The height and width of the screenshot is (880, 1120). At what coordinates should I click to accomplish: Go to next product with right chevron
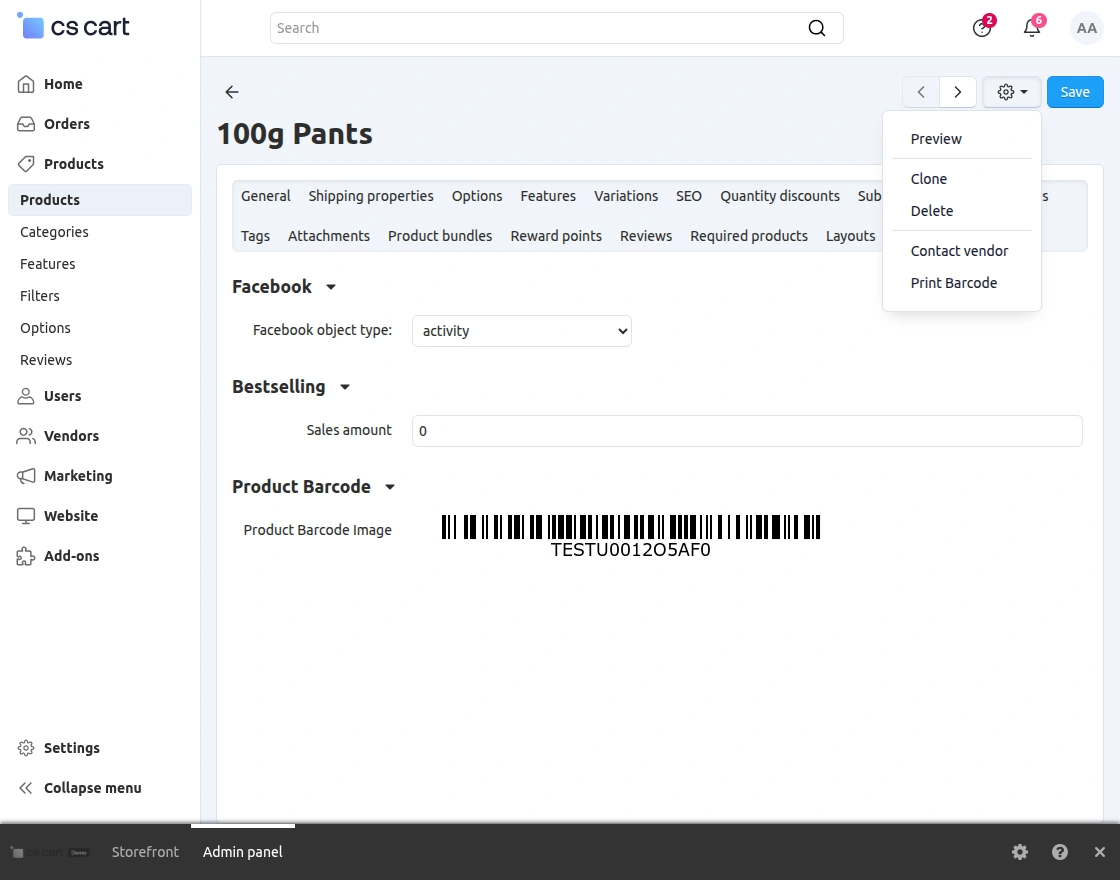tap(958, 92)
